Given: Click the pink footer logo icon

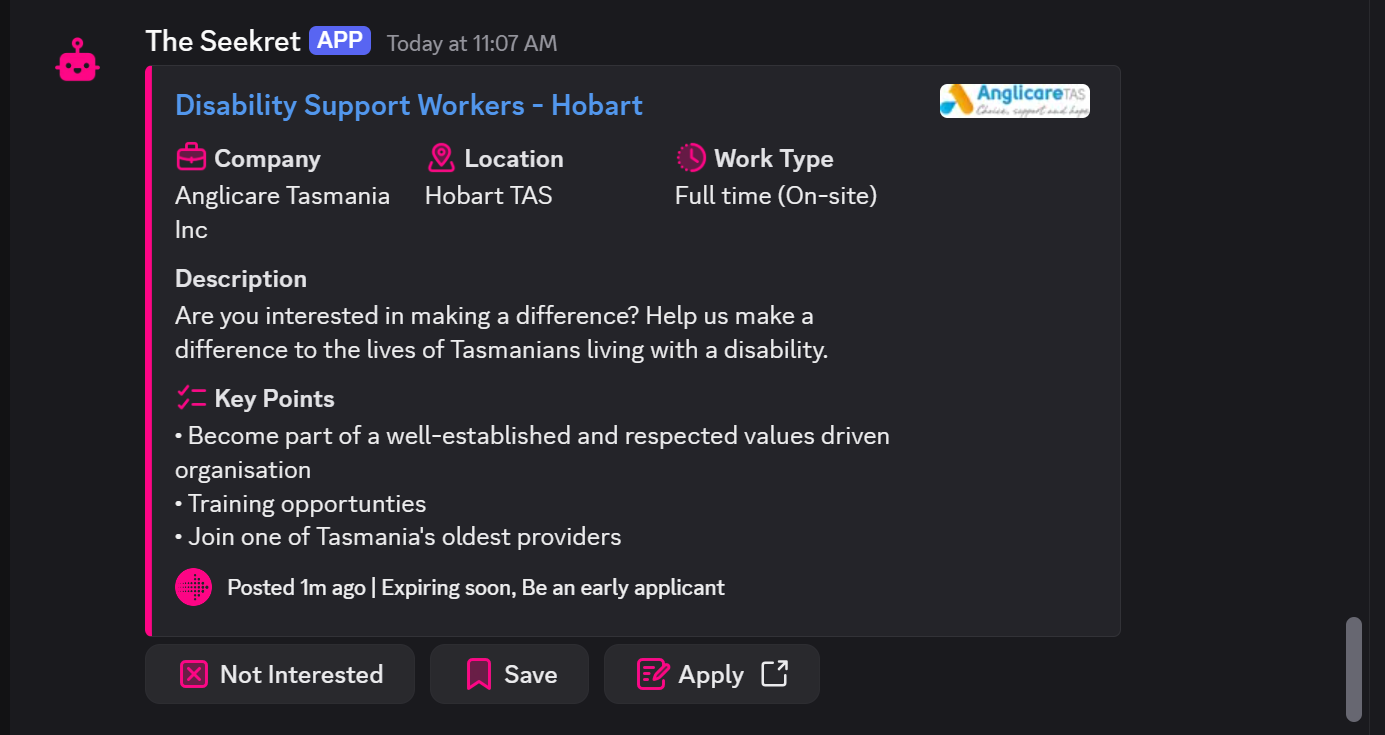Looking at the screenshot, I should coord(194,587).
